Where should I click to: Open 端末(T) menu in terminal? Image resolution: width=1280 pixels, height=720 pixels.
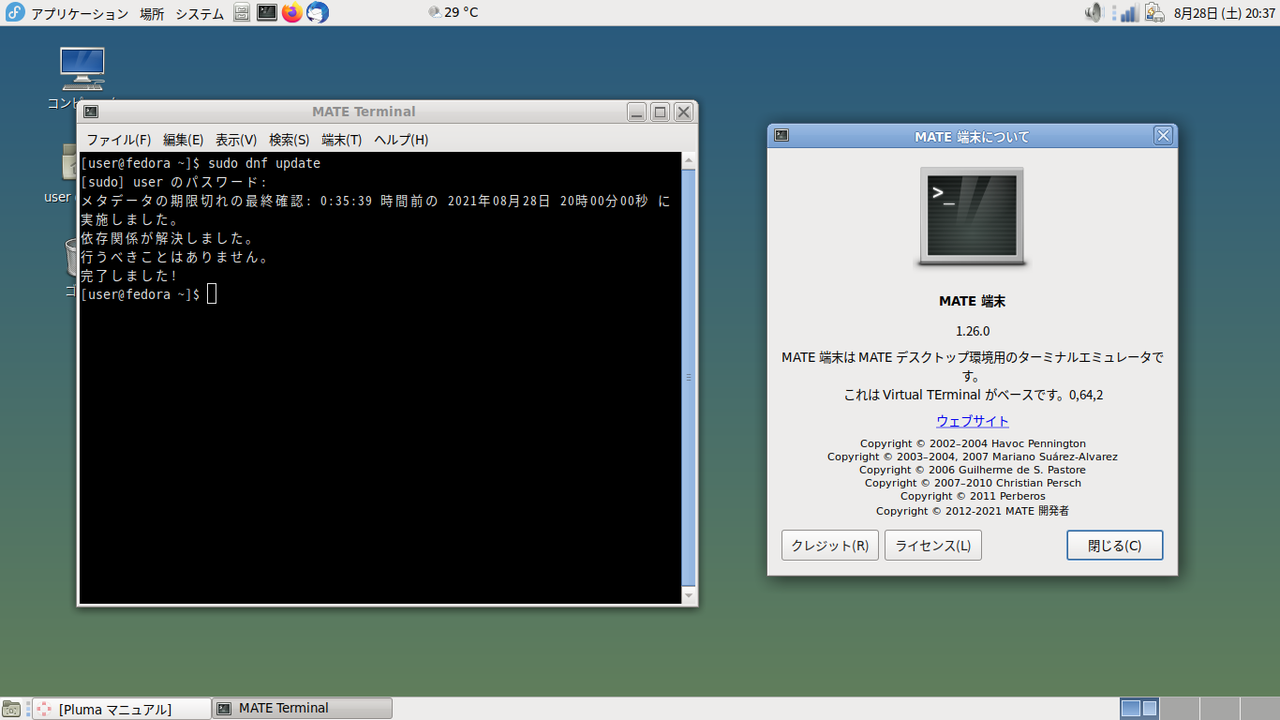[x=342, y=140]
